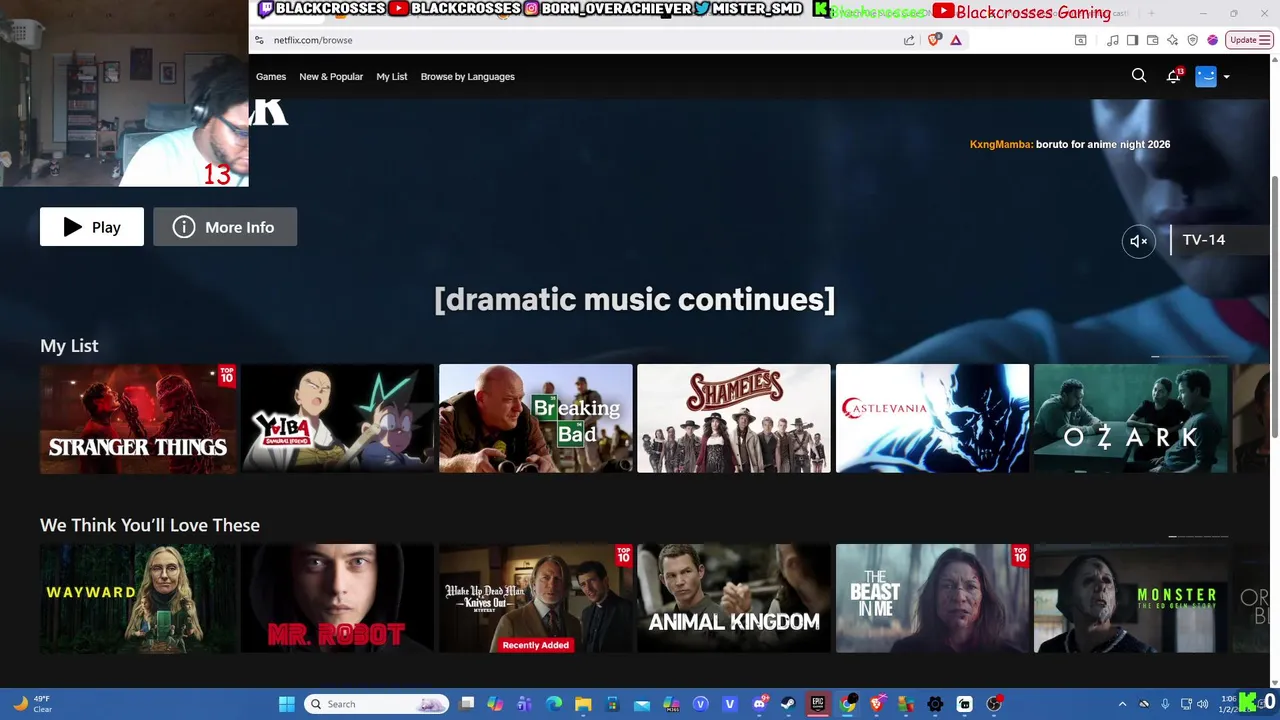
Task: Open Google Chrome from the taskbar
Action: (x=847, y=704)
